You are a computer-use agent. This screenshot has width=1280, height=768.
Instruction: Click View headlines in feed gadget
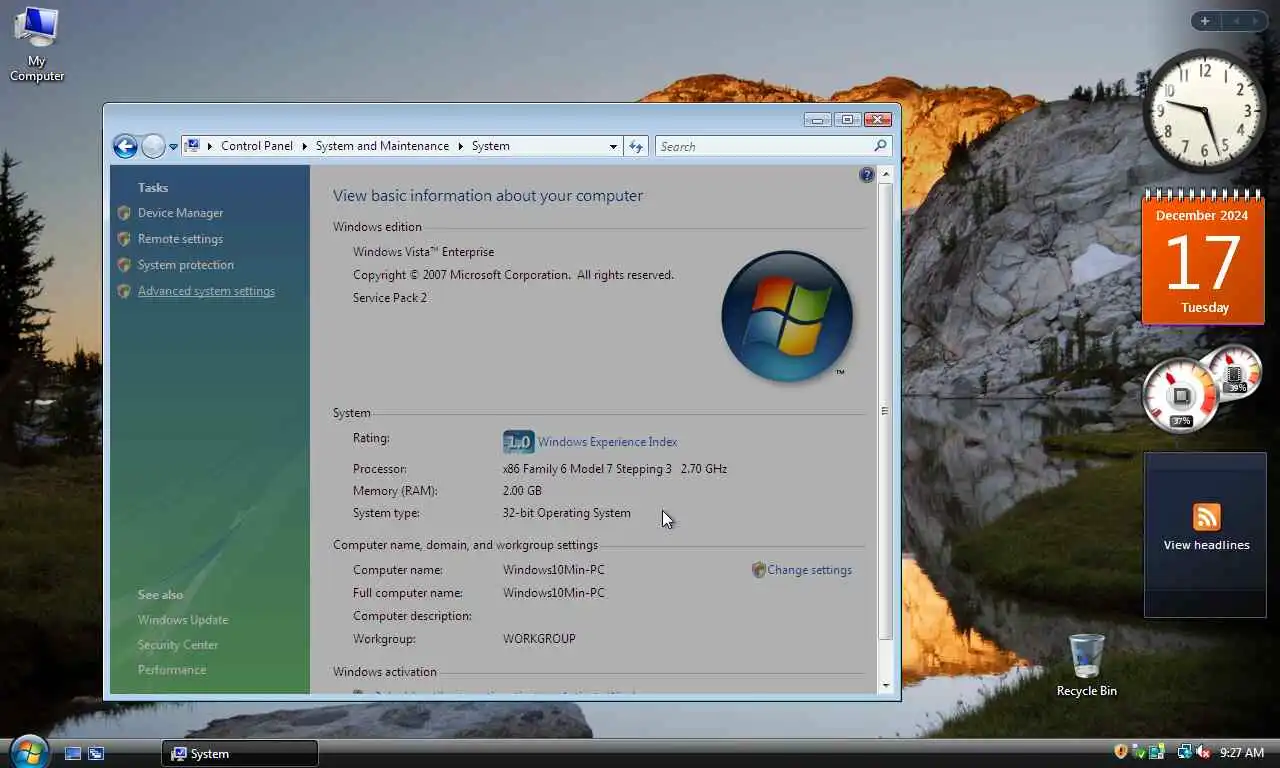1206,545
